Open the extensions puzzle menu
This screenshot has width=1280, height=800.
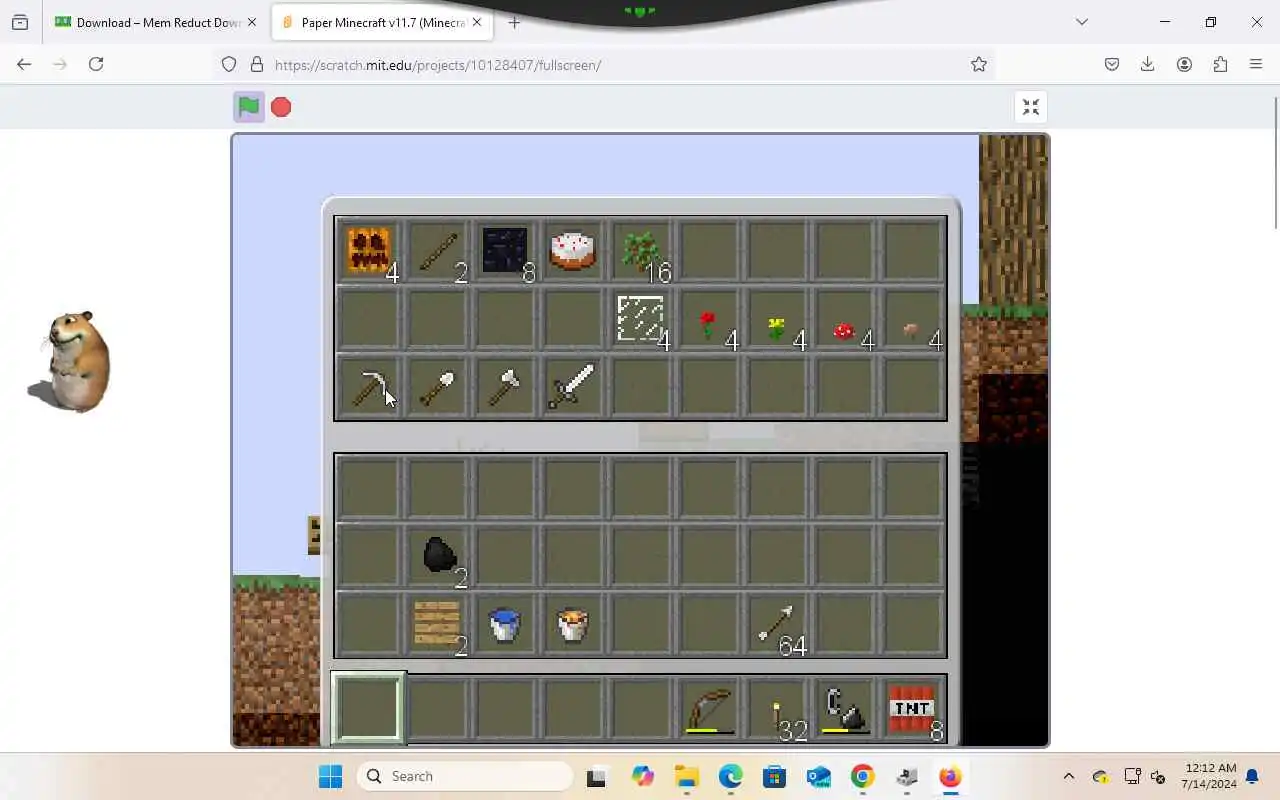click(1220, 64)
